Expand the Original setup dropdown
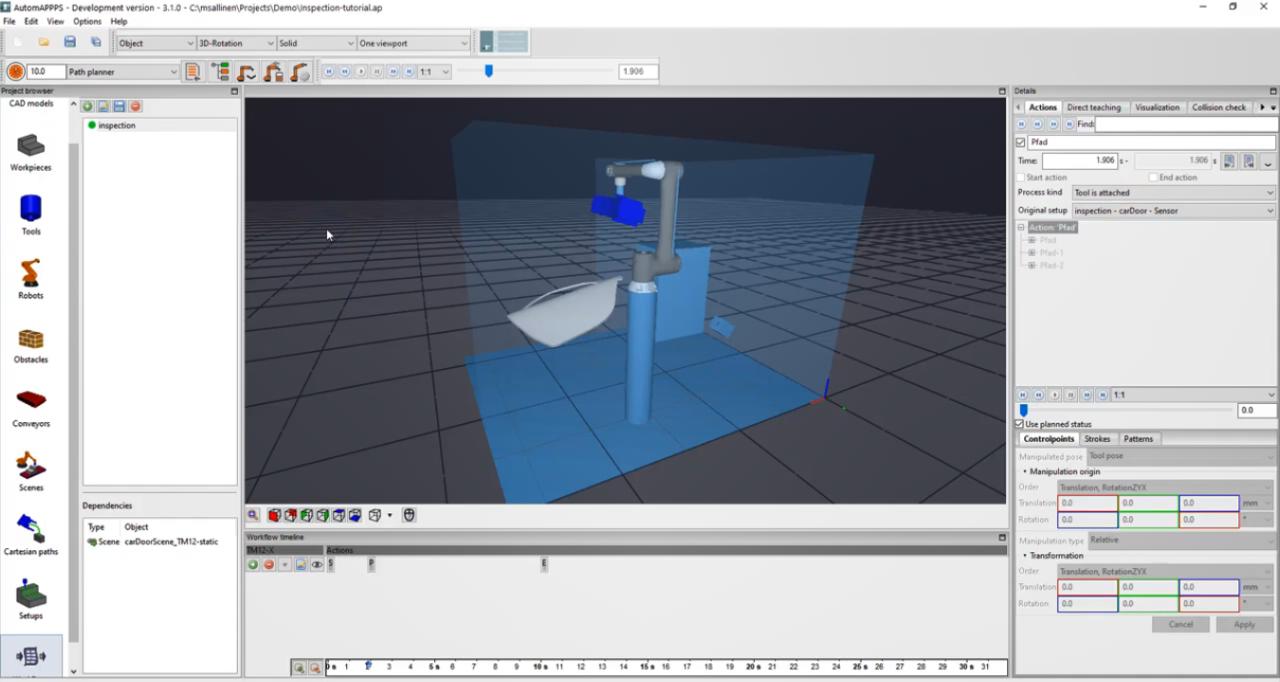The width and height of the screenshot is (1280, 682). [1173, 211]
